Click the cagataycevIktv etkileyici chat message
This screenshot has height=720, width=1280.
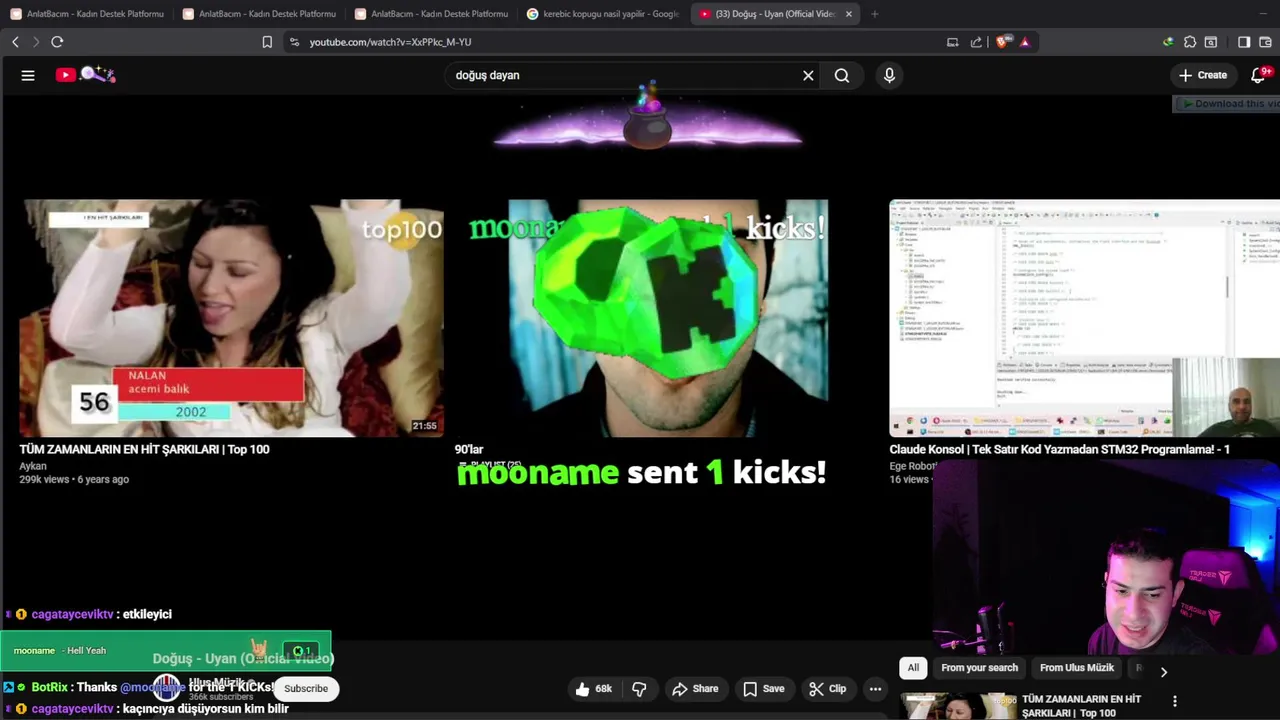click(89, 614)
